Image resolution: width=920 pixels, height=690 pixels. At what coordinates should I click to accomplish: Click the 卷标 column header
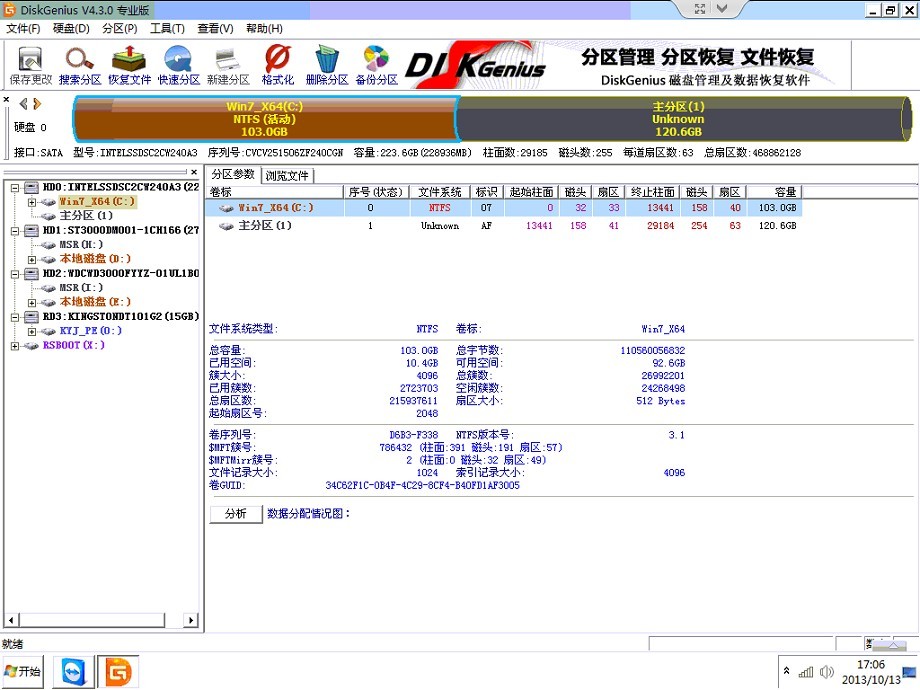click(275, 192)
